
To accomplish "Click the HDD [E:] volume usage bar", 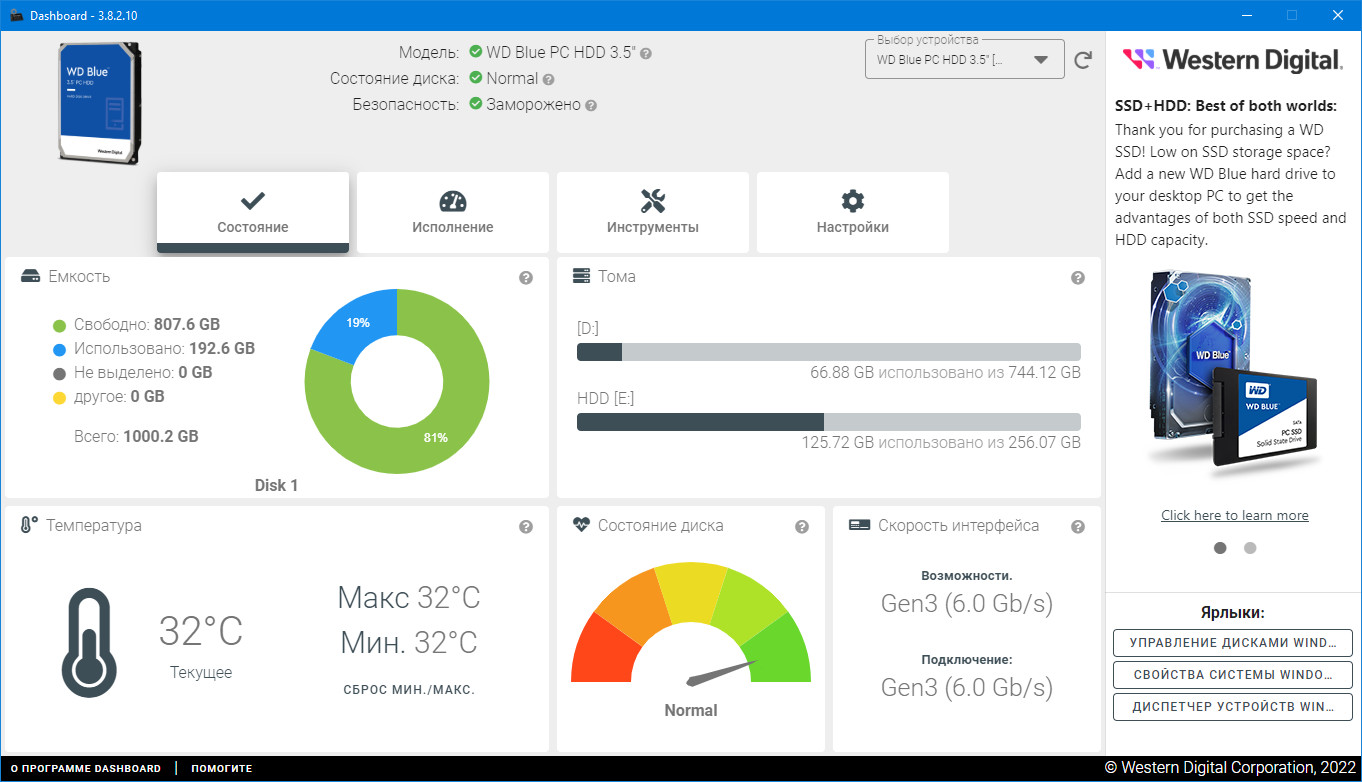I will tap(829, 422).
